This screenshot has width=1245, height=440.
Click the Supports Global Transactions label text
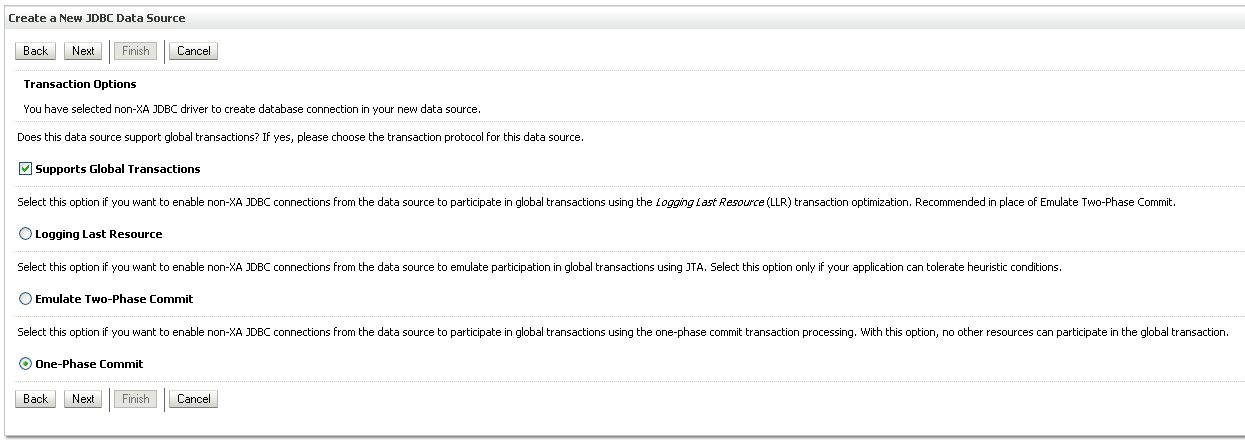pos(118,169)
